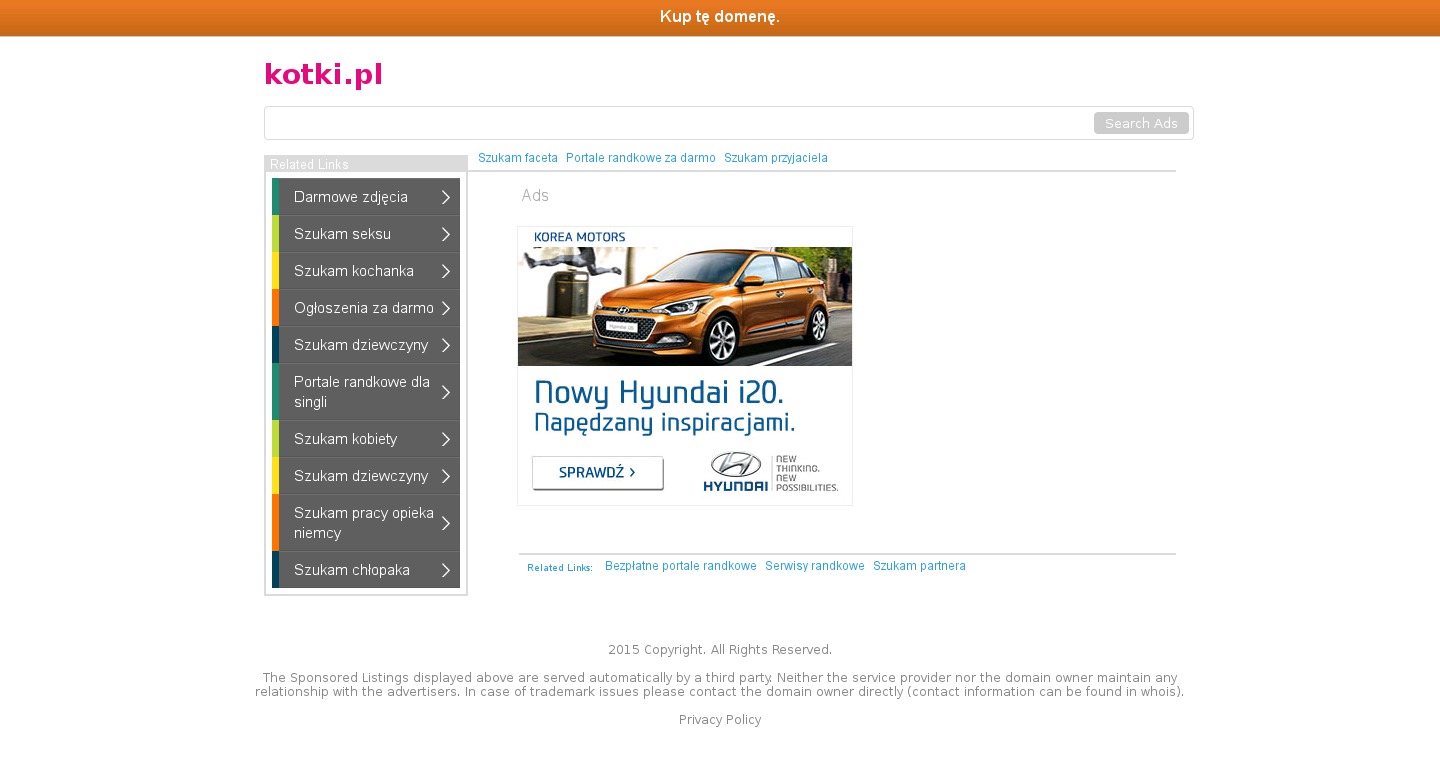Click the Hyundai logo in the ad

click(x=735, y=471)
